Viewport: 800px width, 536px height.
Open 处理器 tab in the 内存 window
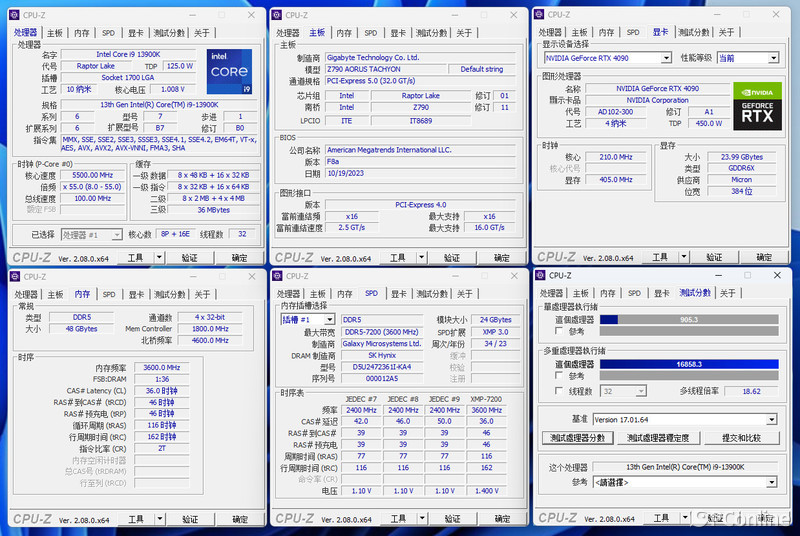tap(26, 295)
